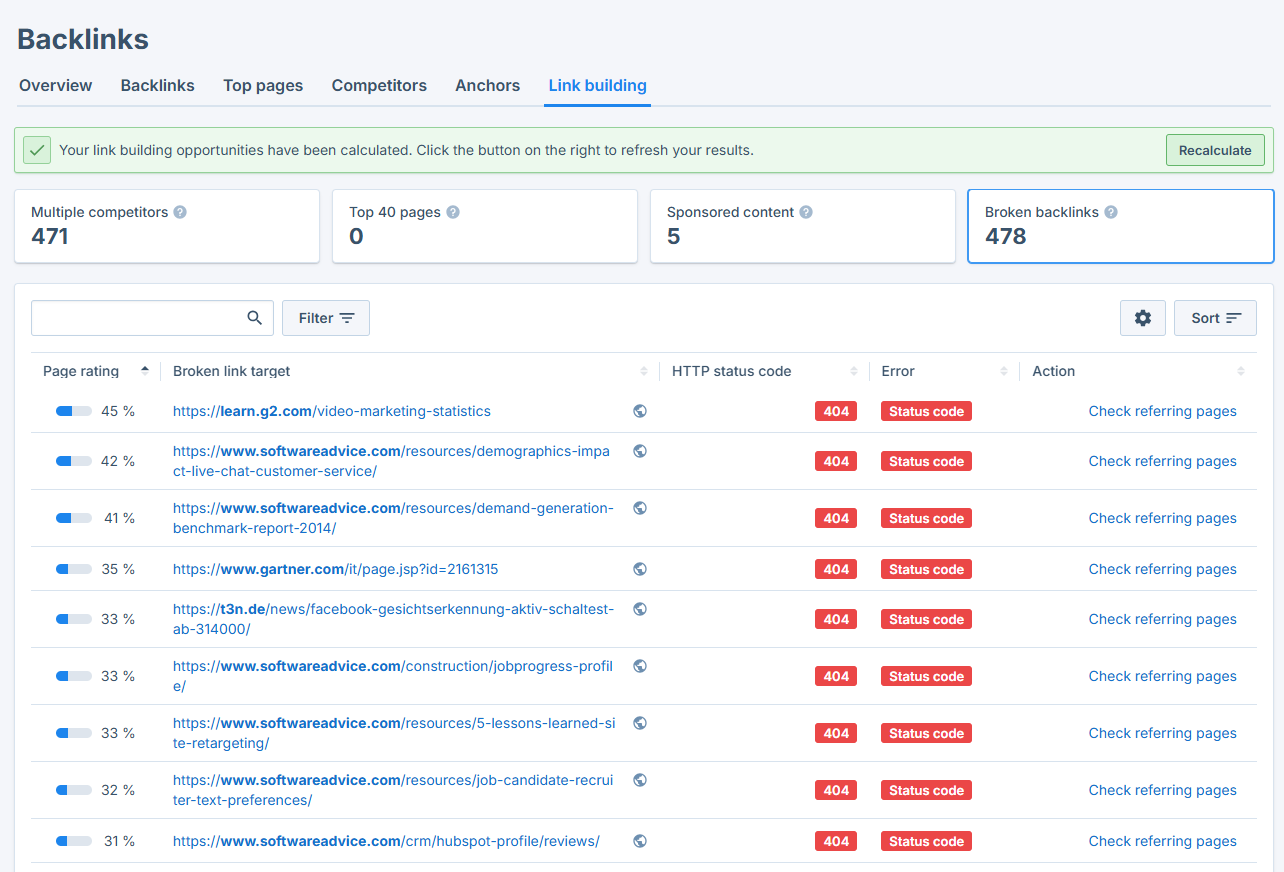
Task: Toggle Page rating sort order
Action: (x=143, y=370)
